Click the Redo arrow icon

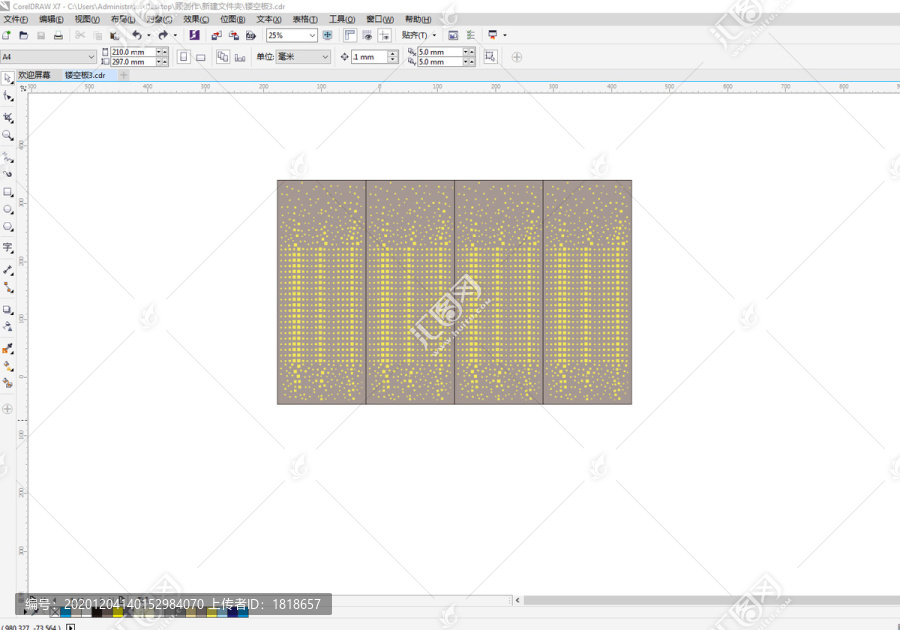coord(163,35)
